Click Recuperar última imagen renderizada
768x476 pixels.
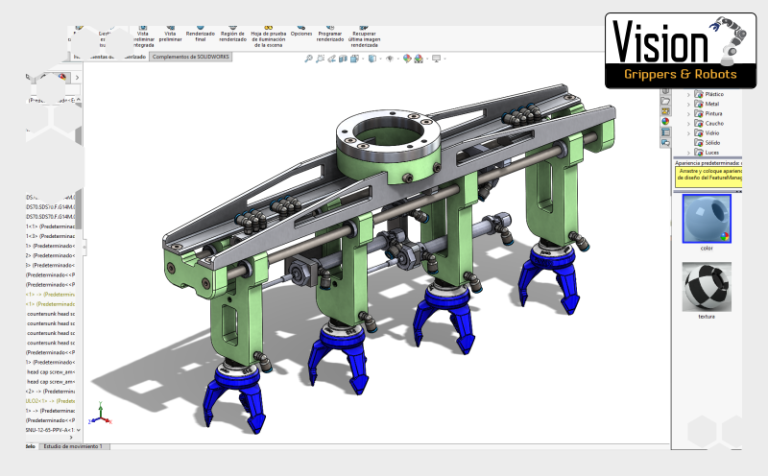point(363,37)
